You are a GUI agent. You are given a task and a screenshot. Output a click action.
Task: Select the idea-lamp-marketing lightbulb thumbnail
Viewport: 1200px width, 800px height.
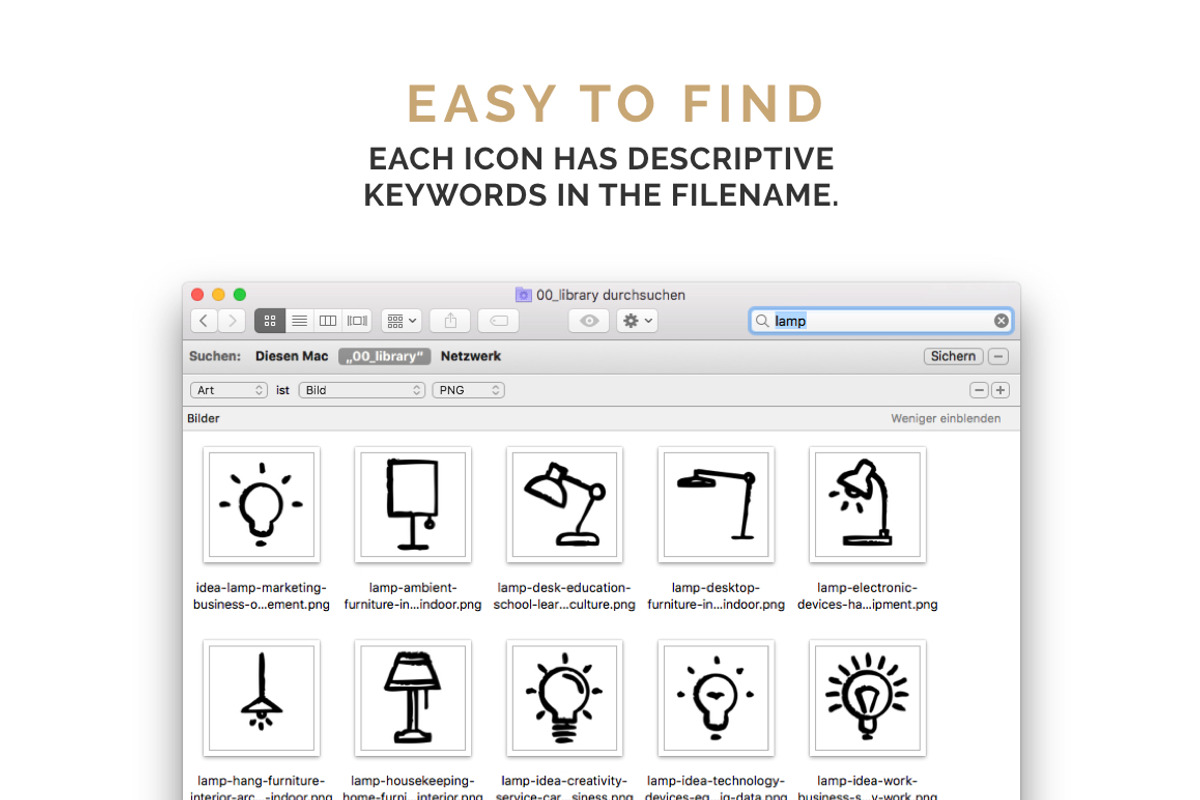pyautogui.click(x=262, y=505)
